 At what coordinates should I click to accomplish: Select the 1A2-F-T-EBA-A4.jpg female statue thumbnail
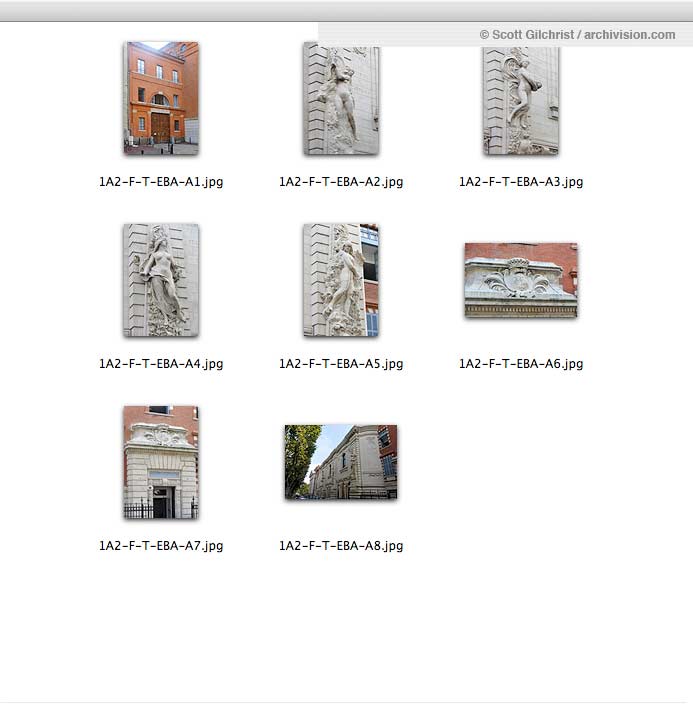[161, 280]
